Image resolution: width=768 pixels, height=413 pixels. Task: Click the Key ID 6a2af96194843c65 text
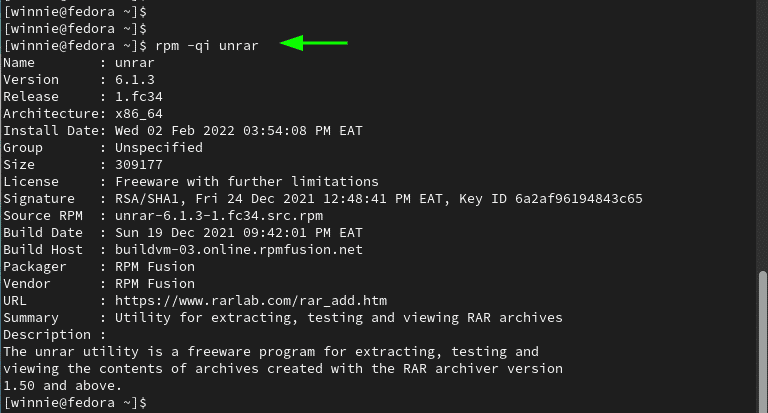point(551,198)
